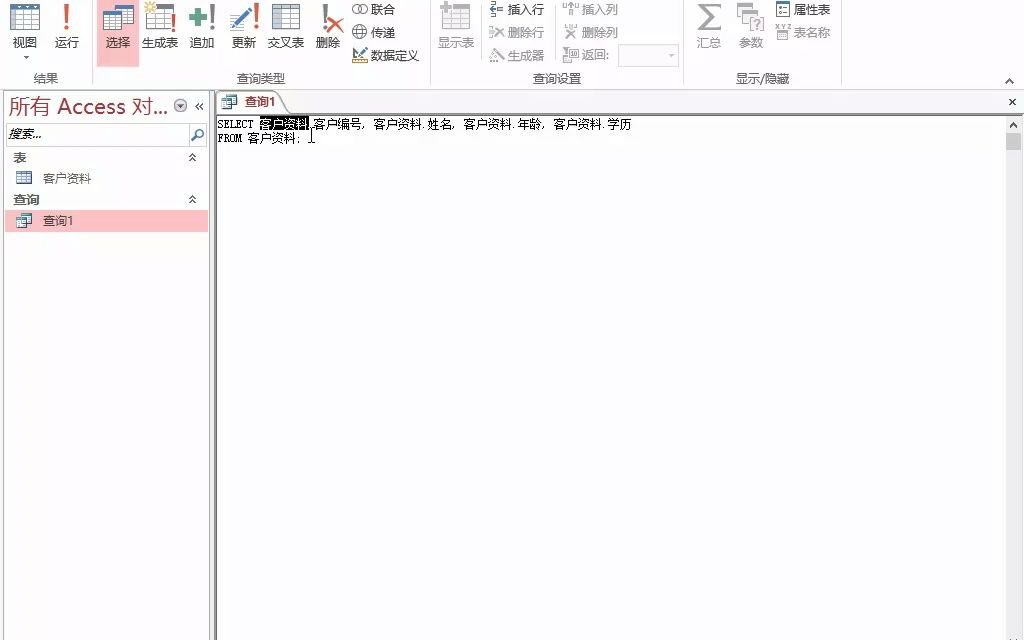
Task: Open the navigation pane category dropdown
Action: (x=181, y=106)
